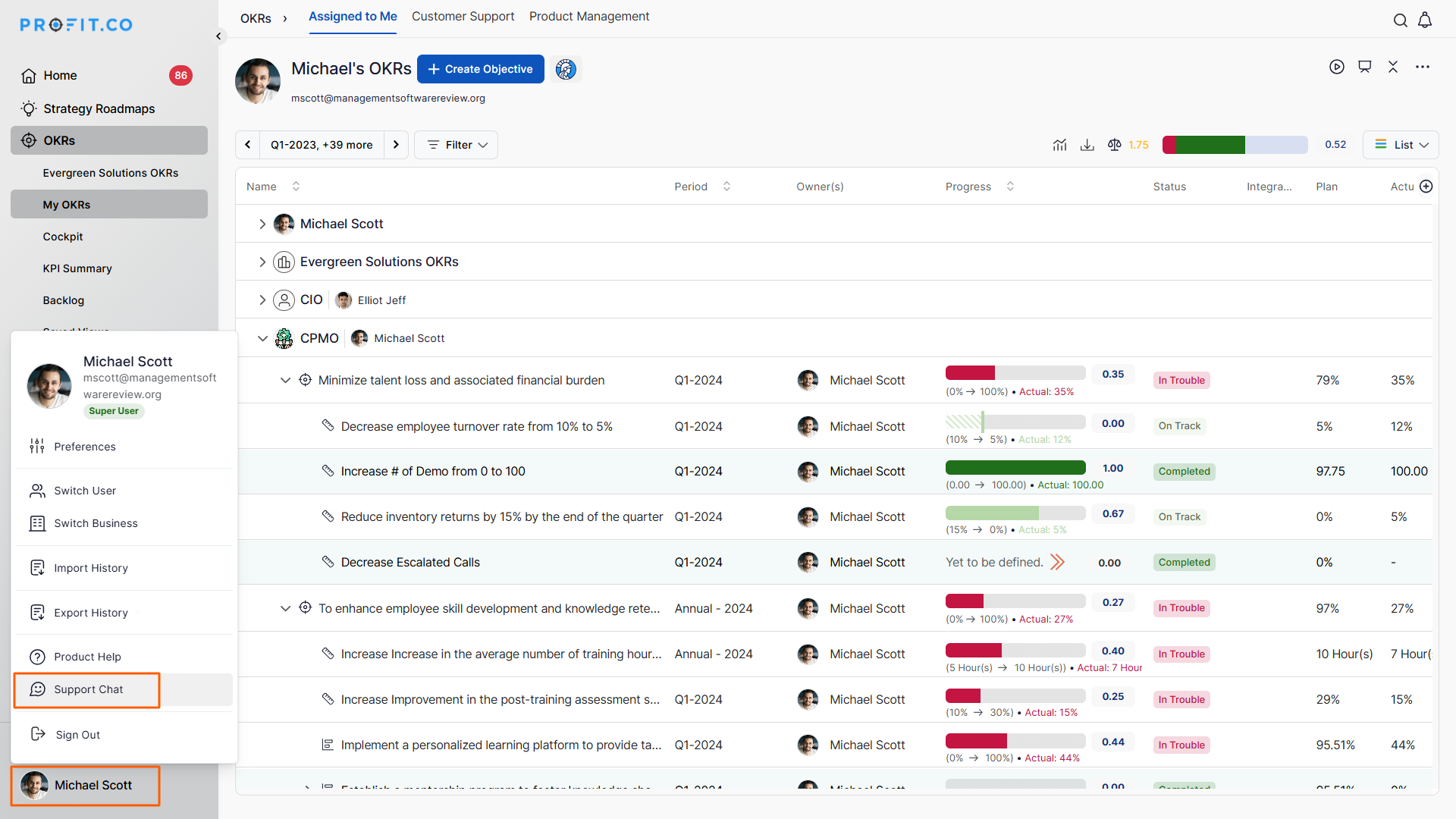Click the overall progress color bar
The width and height of the screenshot is (1456, 819).
point(1234,145)
